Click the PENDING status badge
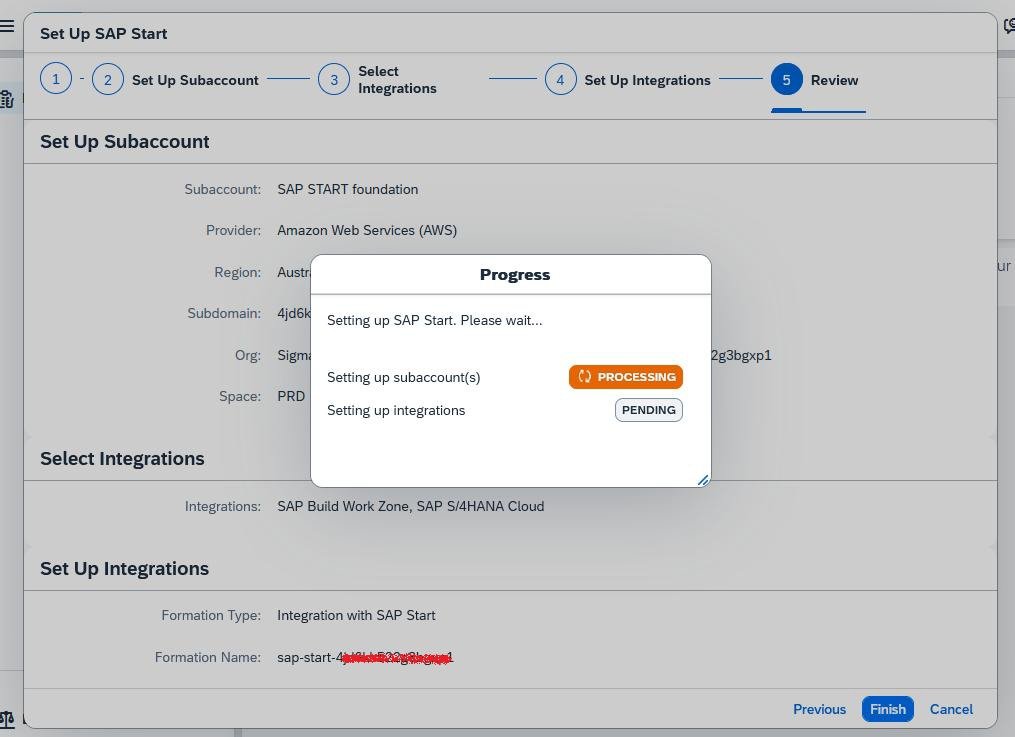Image resolution: width=1015 pixels, height=737 pixels. click(648, 410)
